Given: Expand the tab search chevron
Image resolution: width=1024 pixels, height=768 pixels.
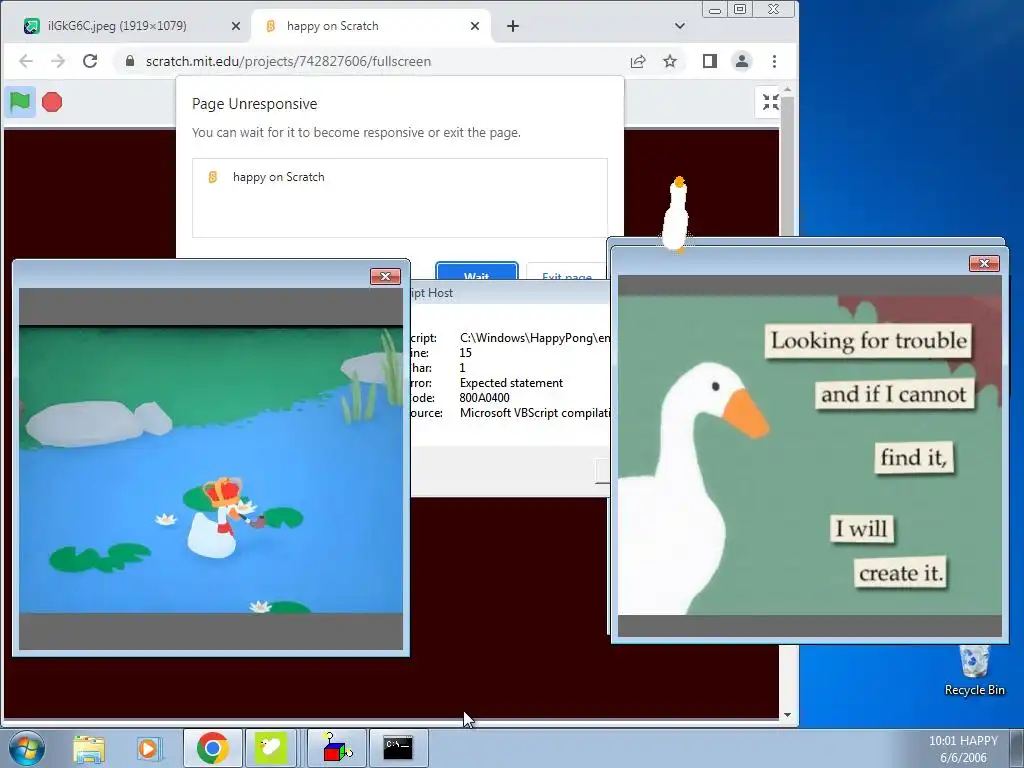Looking at the screenshot, I should coord(680,26).
